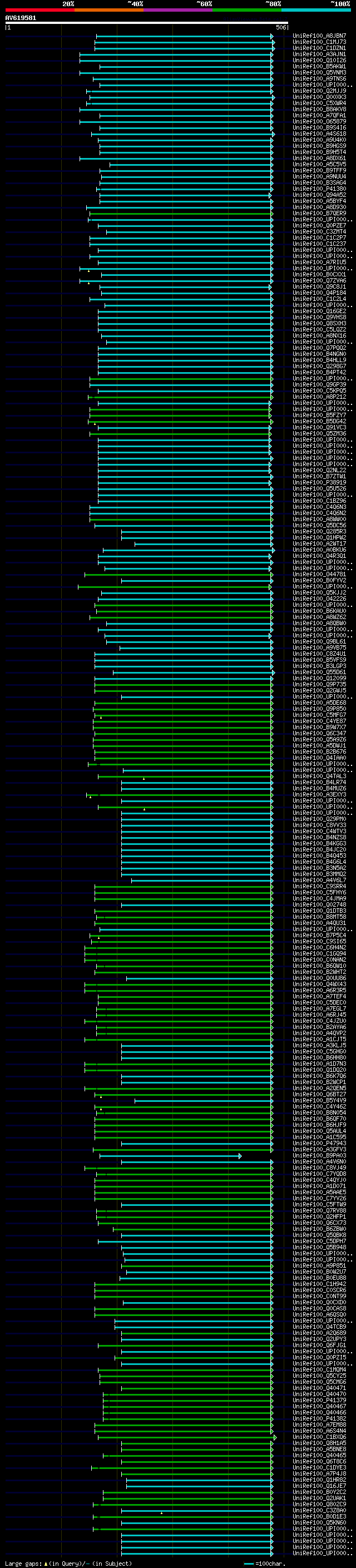Select hit label UniRef100_Q6T8C6
This screenshot has width=356, height=1568.
pos(319,1461)
